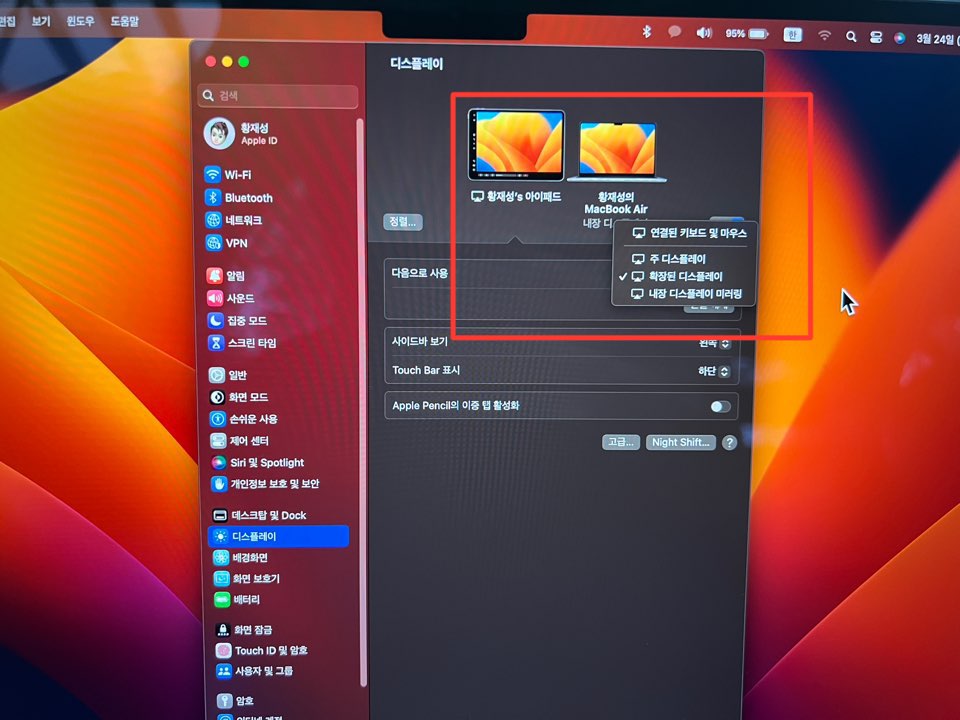Image resolution: width=960 pixels, height=720 pixels.
Task: Open Touch ID 및 암호 settings
Action: (x=261, y=650)
